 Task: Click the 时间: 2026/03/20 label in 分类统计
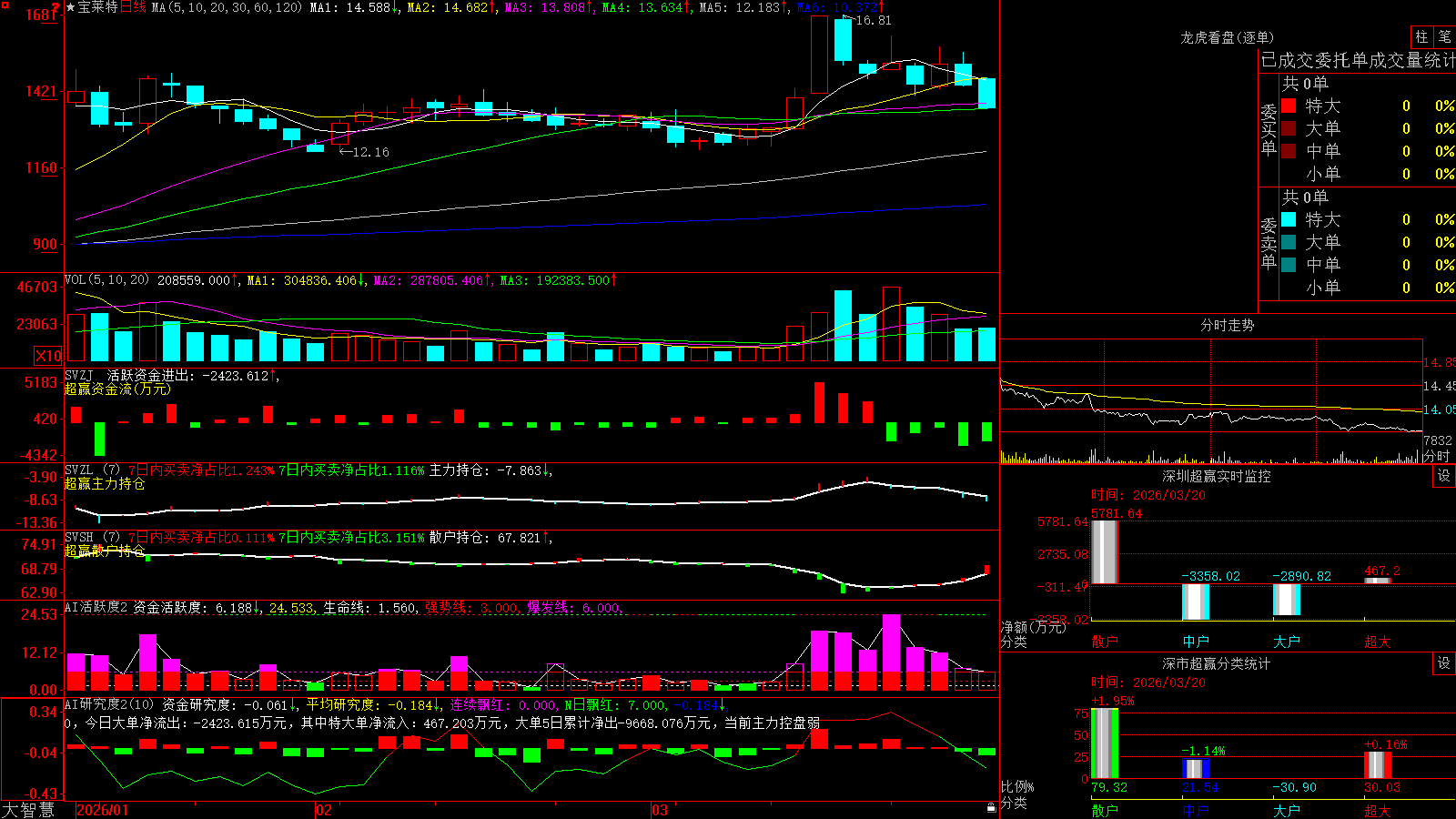coord(1148,682)
